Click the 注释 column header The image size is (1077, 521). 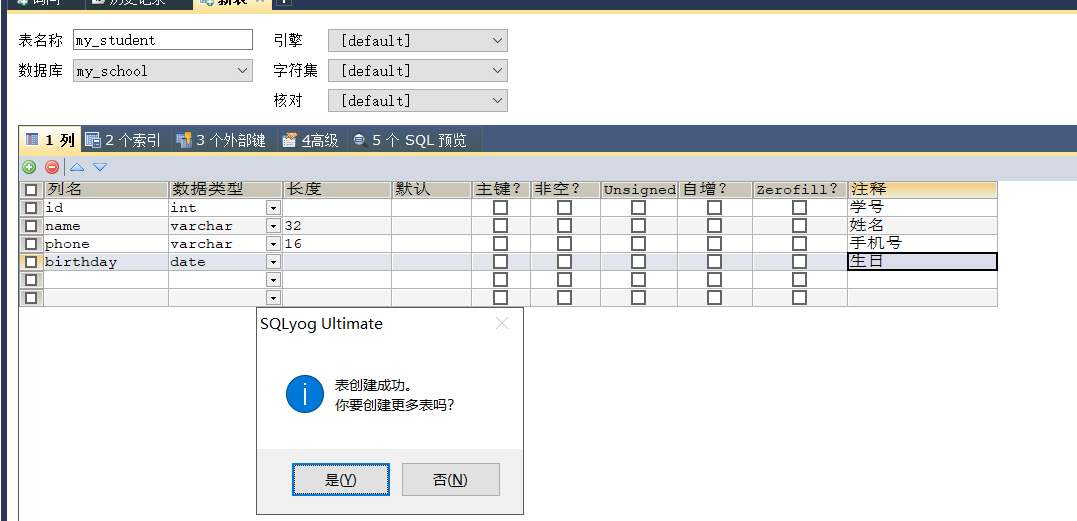point(922,189)
